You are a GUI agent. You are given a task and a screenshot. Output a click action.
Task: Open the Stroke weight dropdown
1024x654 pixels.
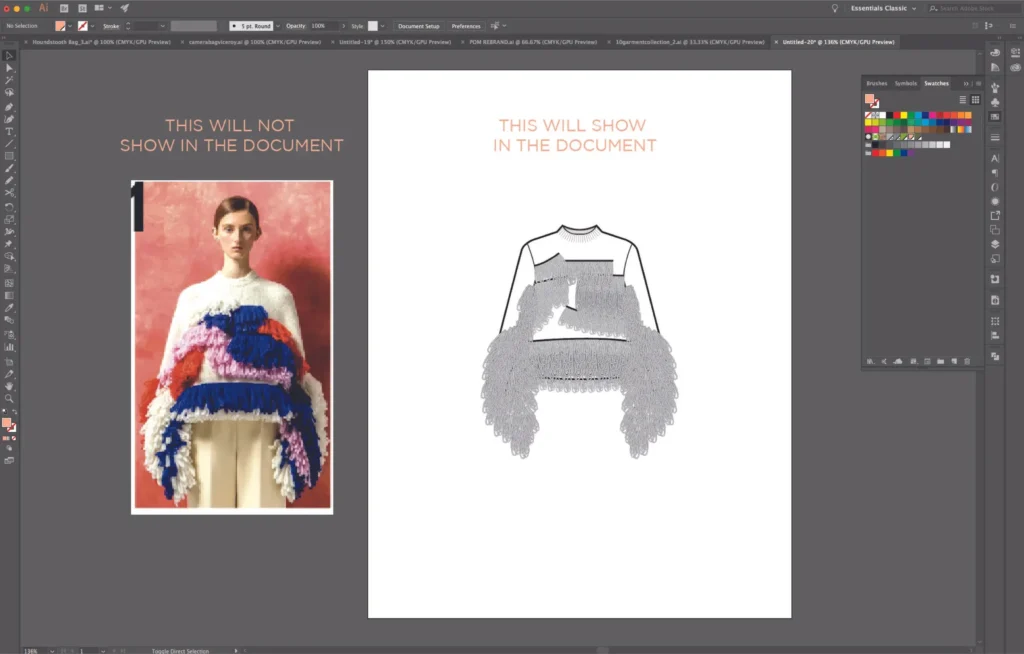point(162,25)
